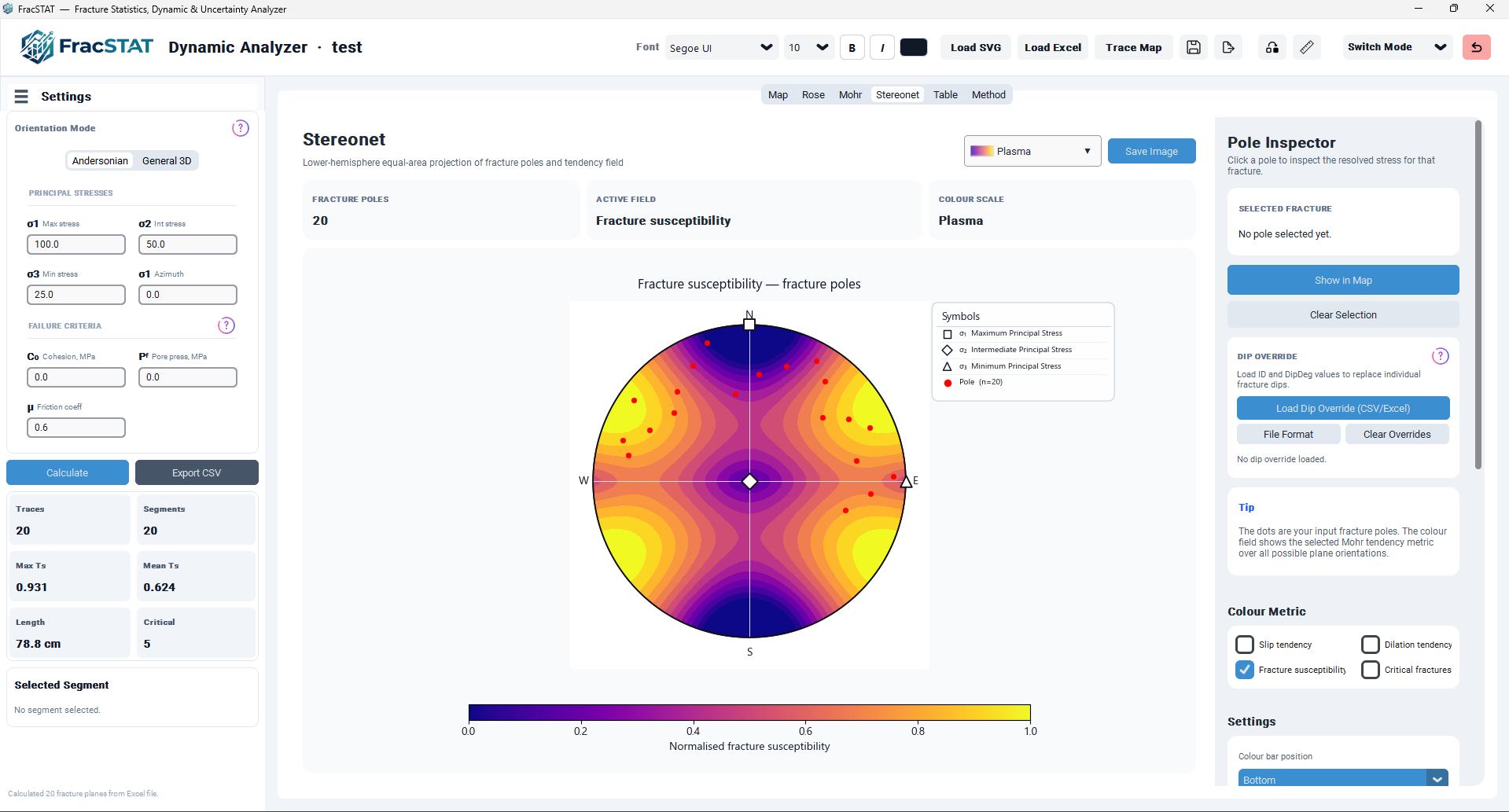Select Andersonian orientation mode

[100, 160]
